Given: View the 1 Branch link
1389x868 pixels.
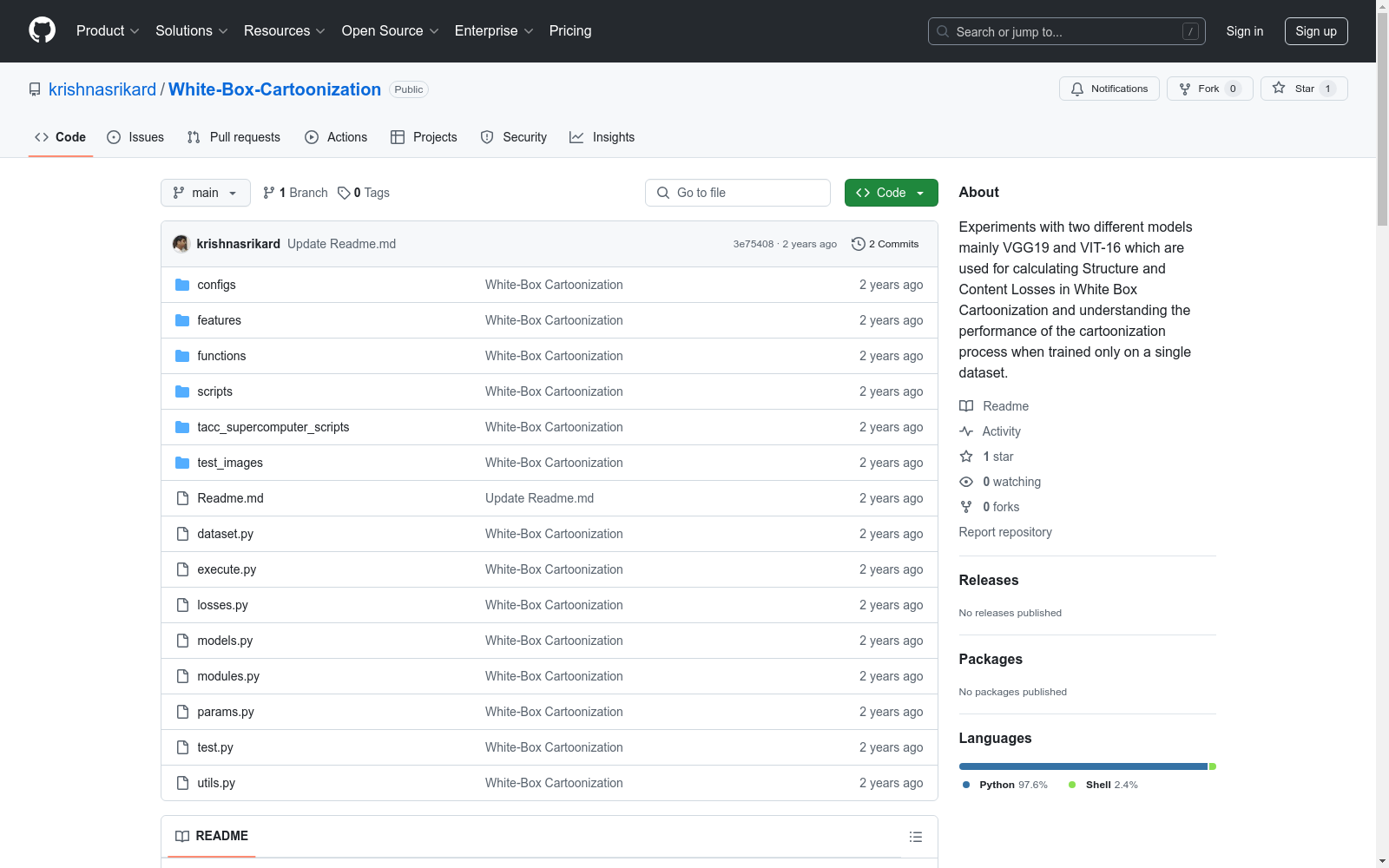Looking at the screenshot, I should pos(295,193).
